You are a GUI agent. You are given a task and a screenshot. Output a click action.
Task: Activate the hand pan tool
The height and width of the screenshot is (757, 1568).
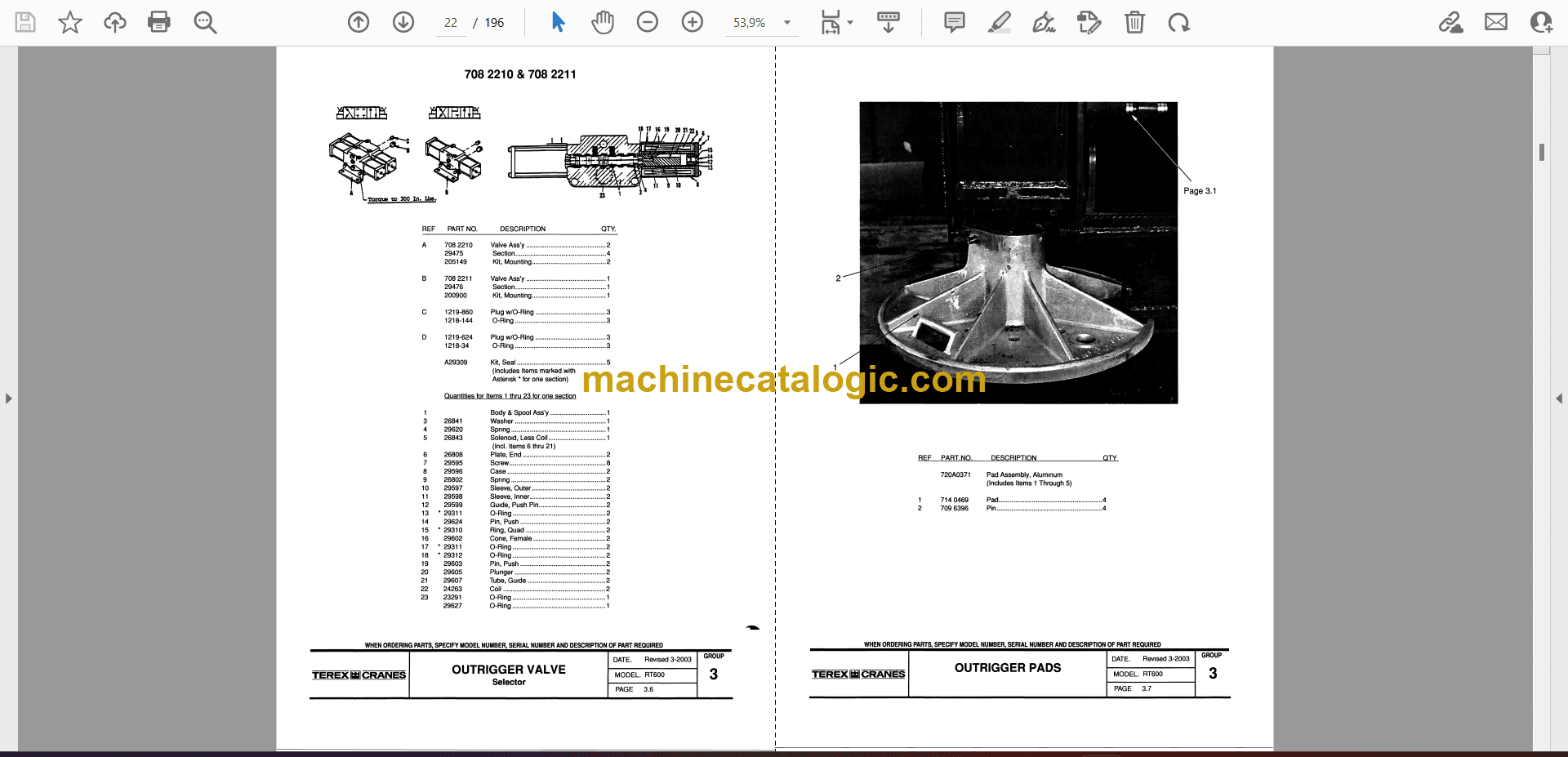603,22
